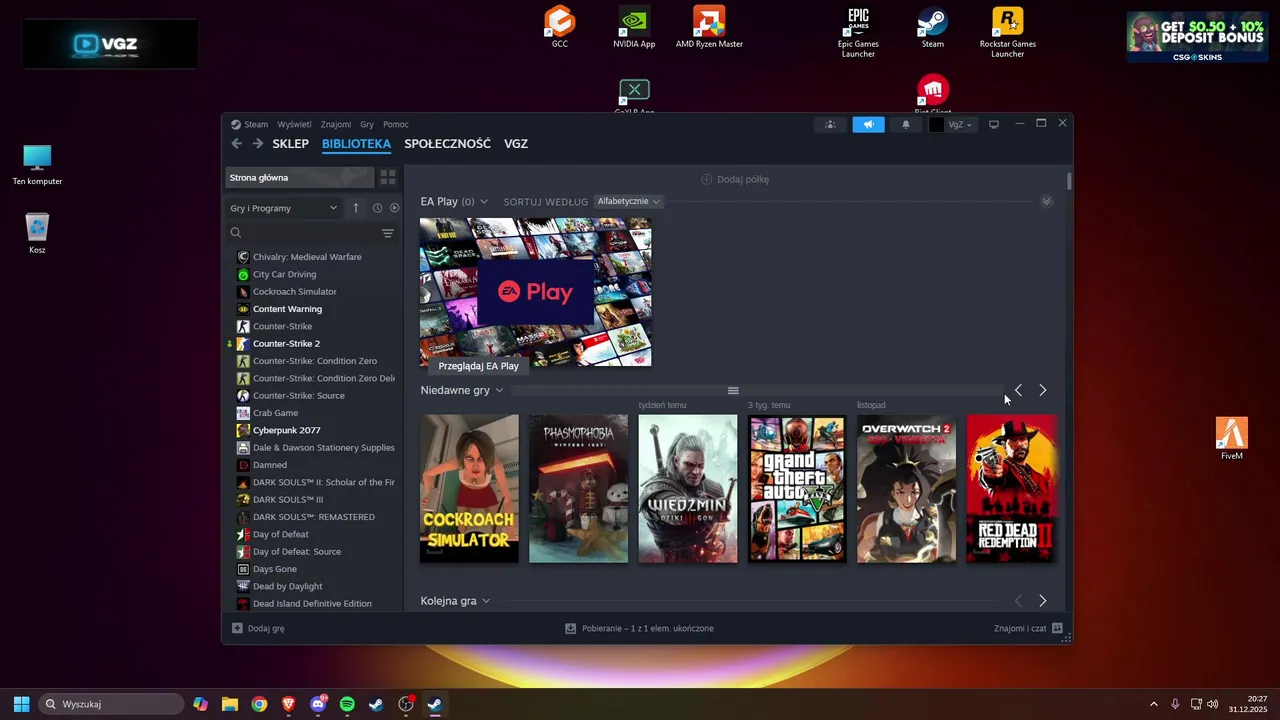Switch to Big Picture mode monitor icon
This screenshot has height=720, width=1280.
(994, 125)
